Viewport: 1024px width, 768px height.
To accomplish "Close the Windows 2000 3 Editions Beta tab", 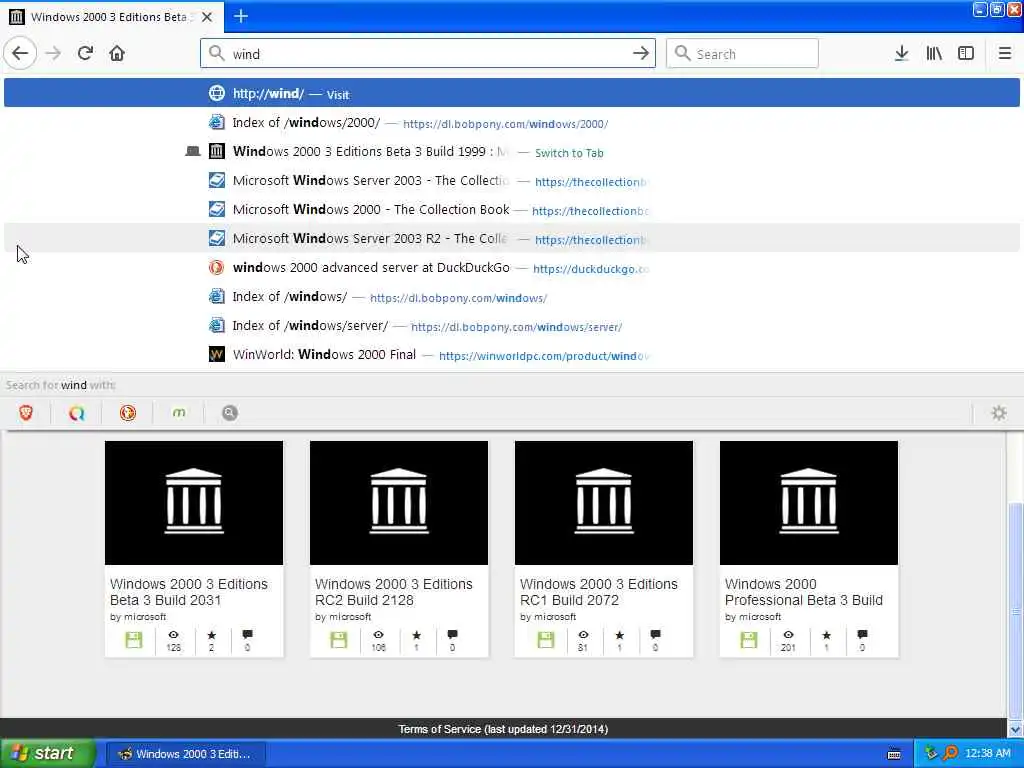I will coord(207,17).
